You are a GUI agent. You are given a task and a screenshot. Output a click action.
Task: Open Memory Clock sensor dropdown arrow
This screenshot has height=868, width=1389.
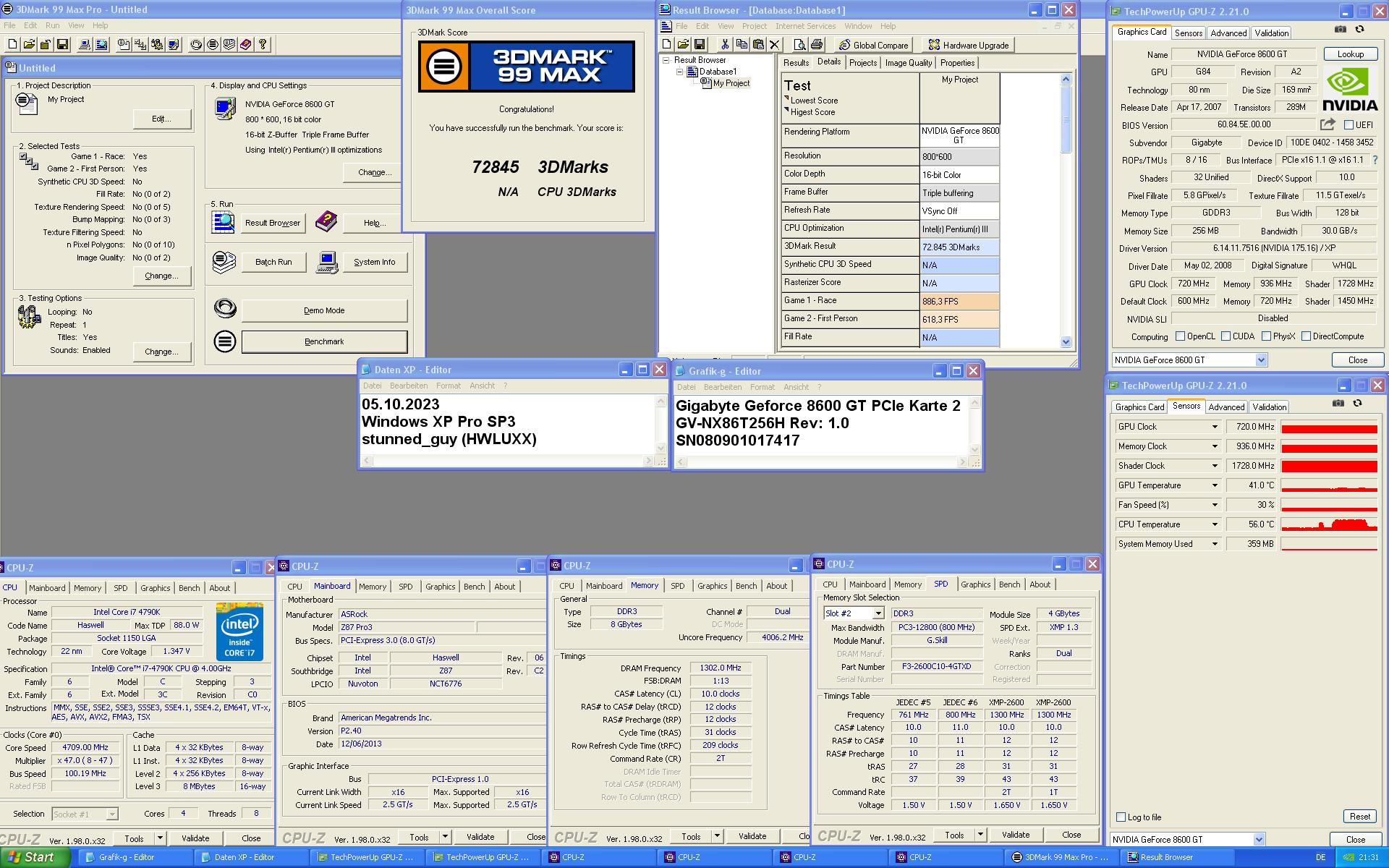1215,446
